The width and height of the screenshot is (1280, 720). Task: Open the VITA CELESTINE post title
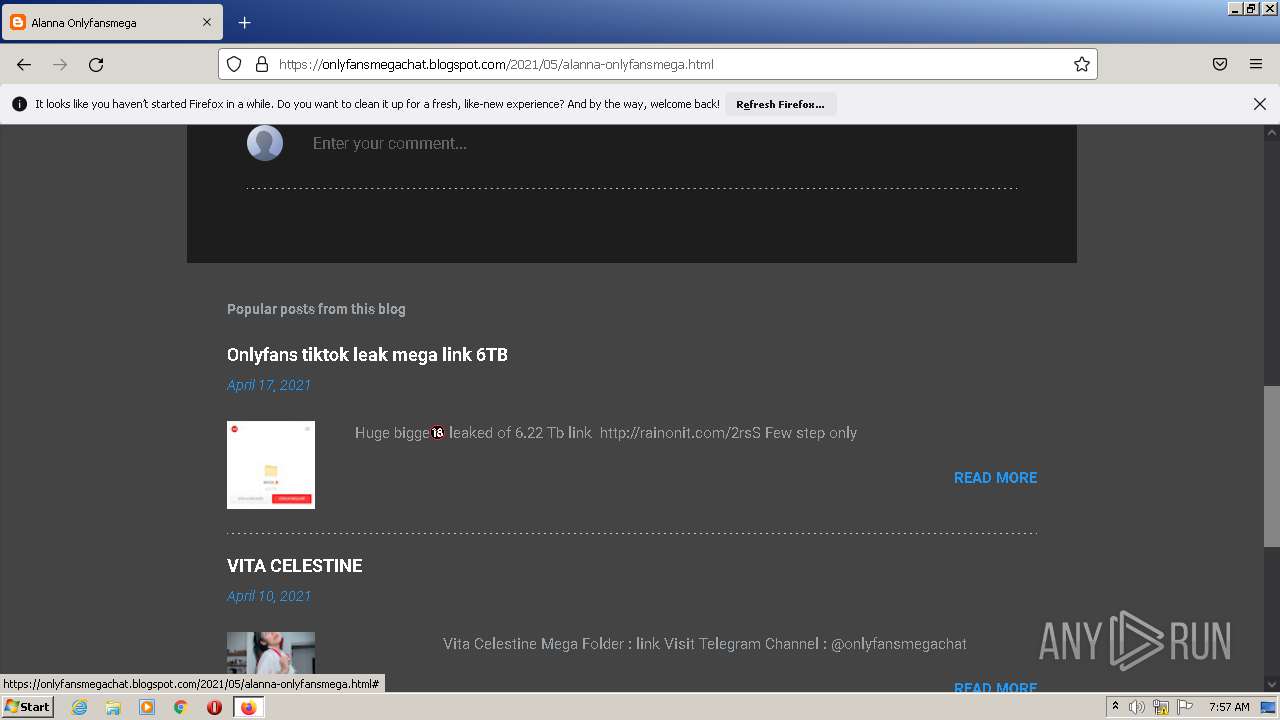[x=294, y=566]
